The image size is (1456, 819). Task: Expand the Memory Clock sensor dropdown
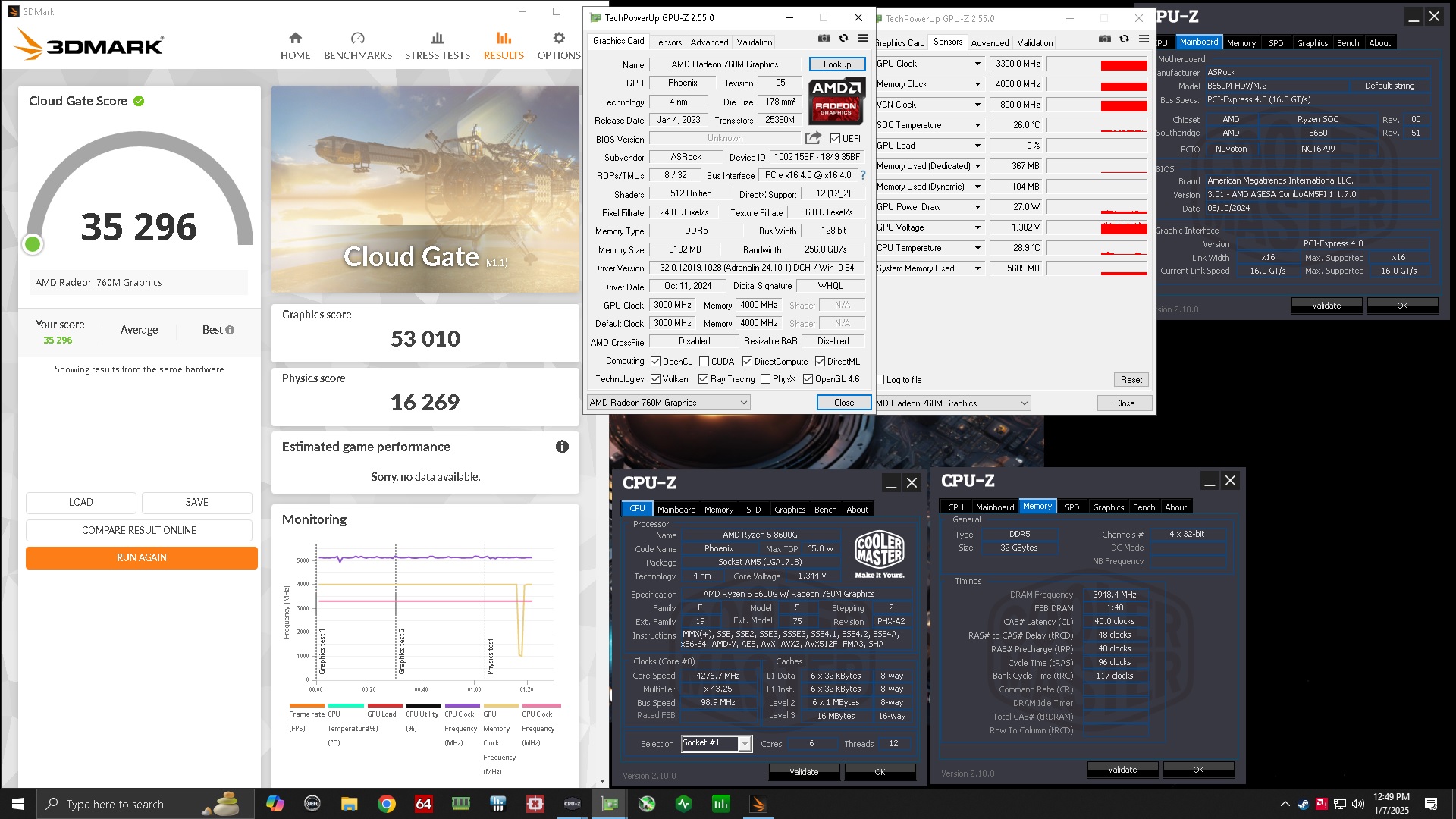coord(977,84)
